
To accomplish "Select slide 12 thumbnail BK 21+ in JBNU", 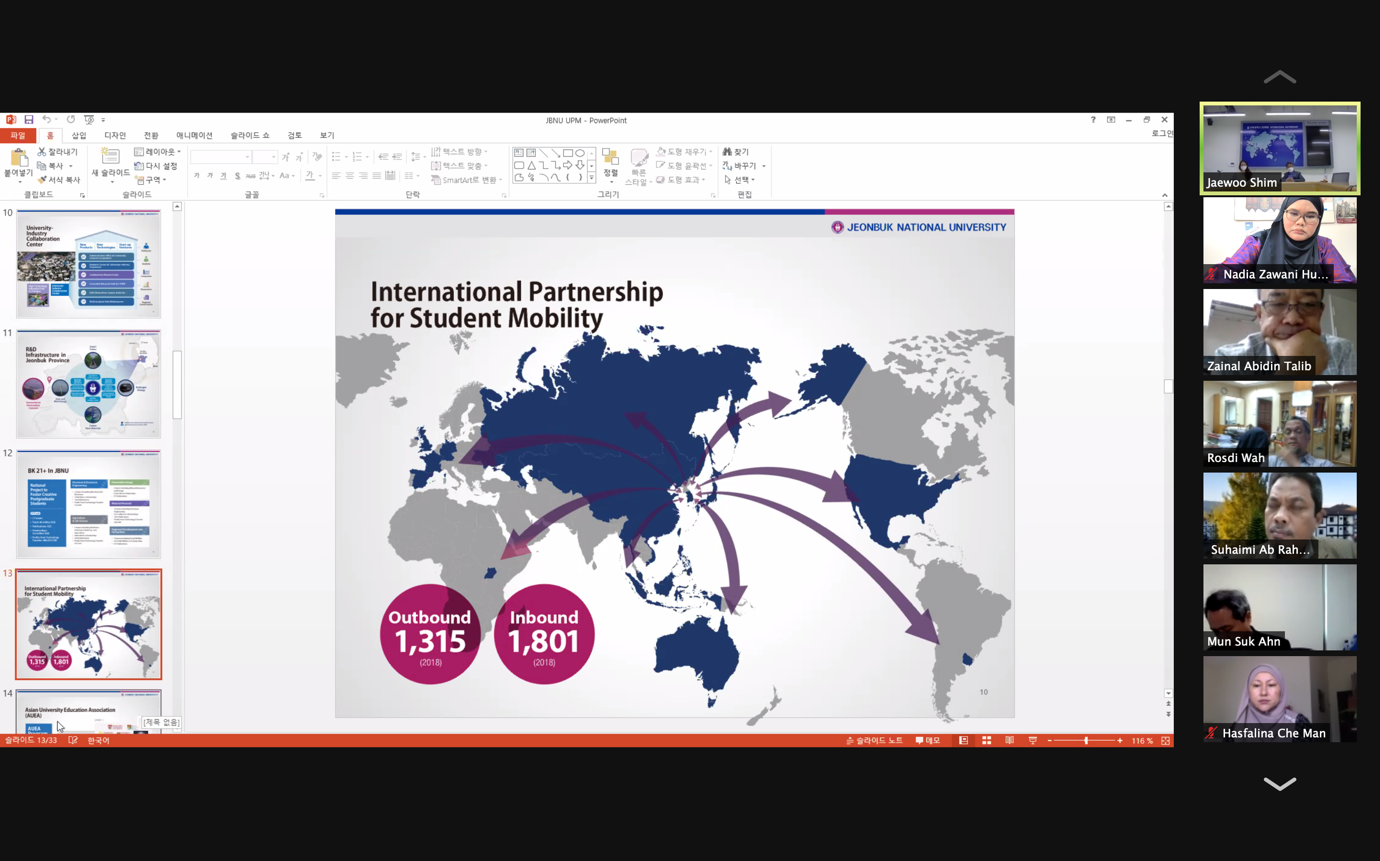I will [x=88, y=504].
